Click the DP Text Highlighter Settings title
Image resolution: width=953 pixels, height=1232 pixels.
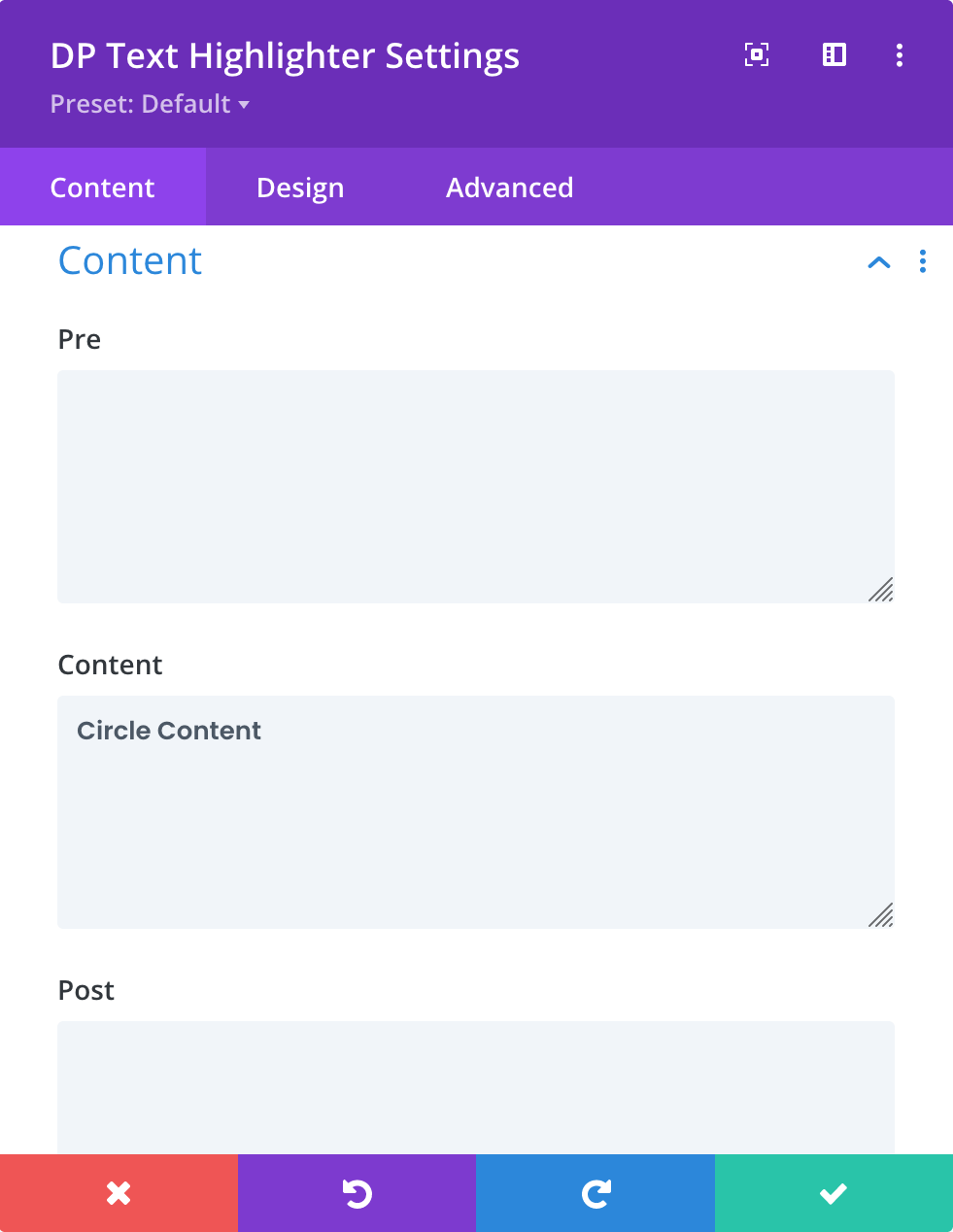(x=285, y=56)
